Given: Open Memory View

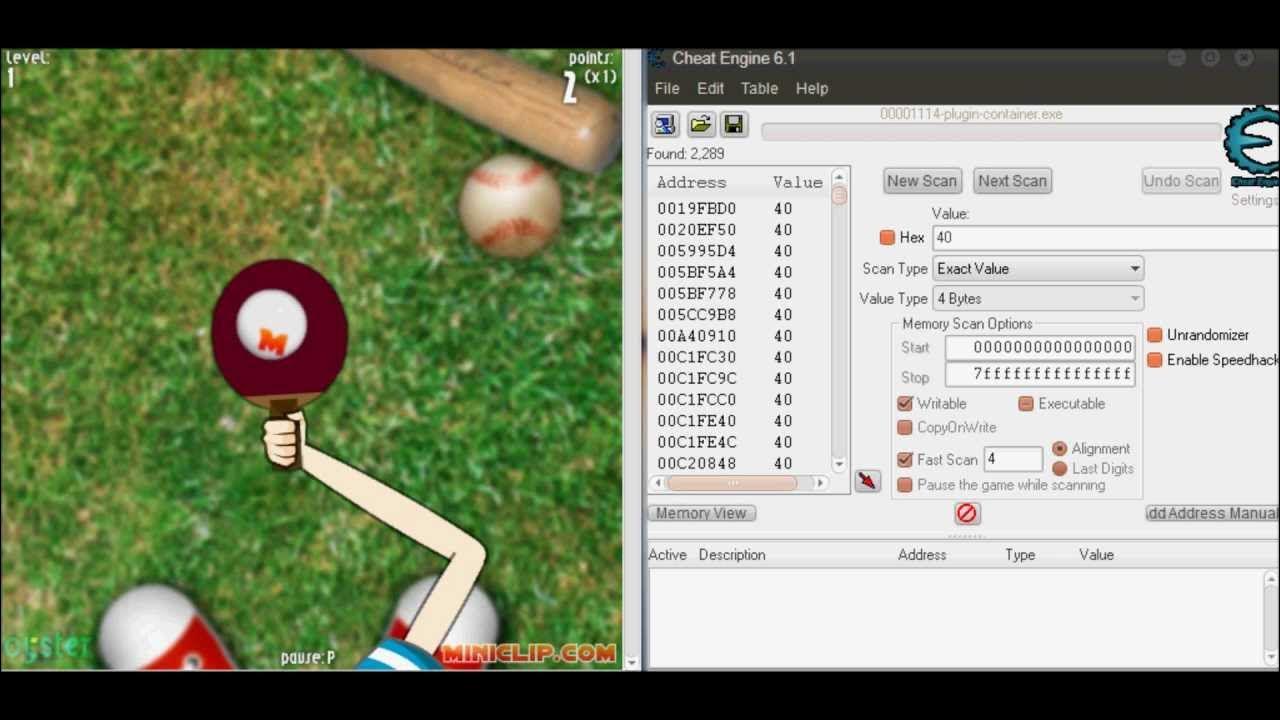Looking at the screenshot, I should (702, 513).
